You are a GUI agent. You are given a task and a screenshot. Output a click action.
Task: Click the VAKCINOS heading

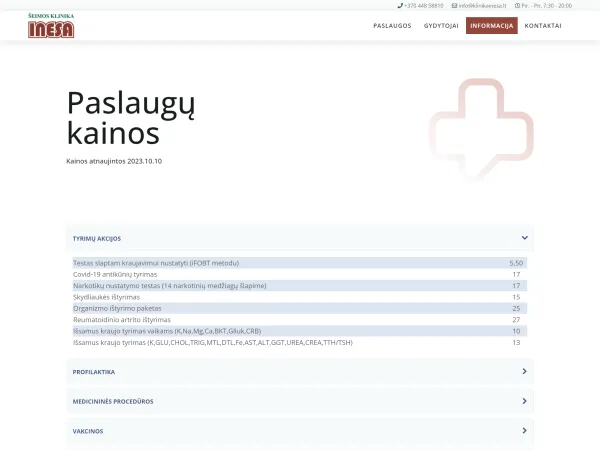pyautogui.click(x=88, y=431)
